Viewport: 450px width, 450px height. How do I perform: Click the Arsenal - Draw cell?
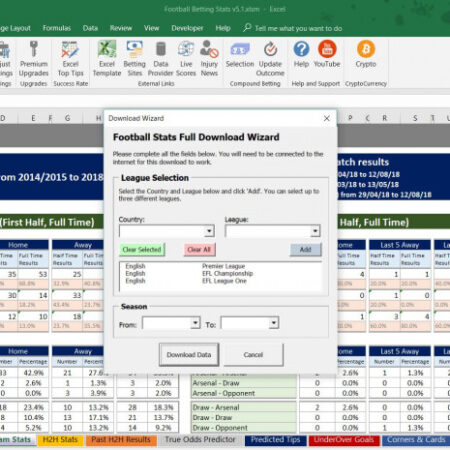(x=243, y=383)
